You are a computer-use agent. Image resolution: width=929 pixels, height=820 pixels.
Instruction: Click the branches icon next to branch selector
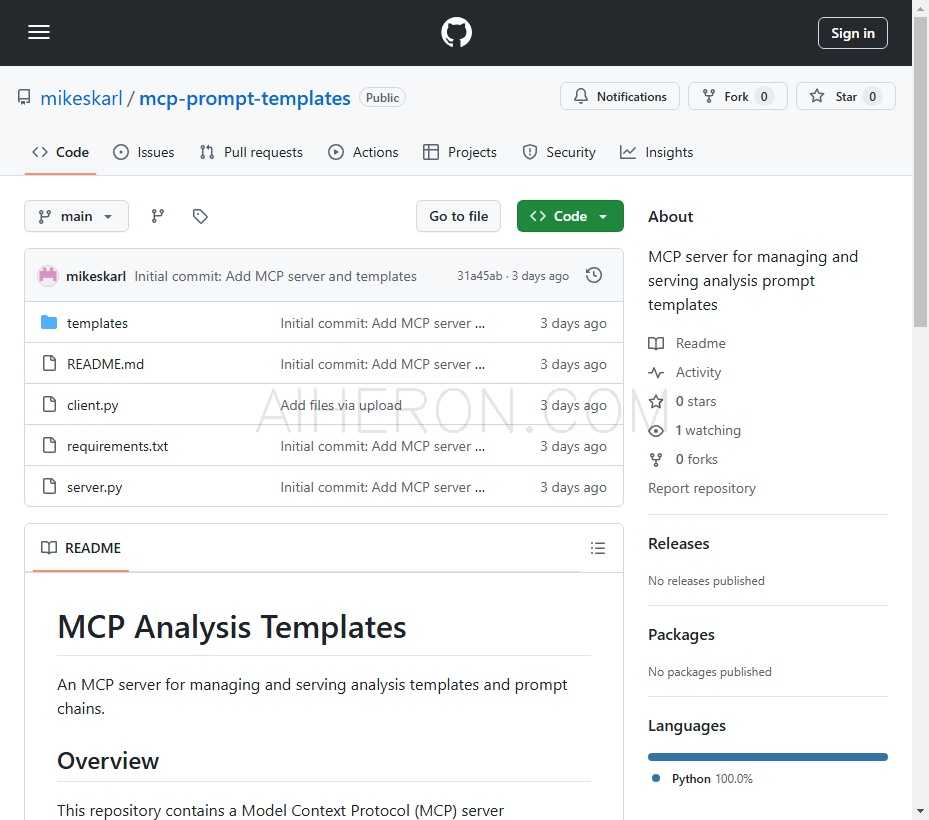click(158, 215)
